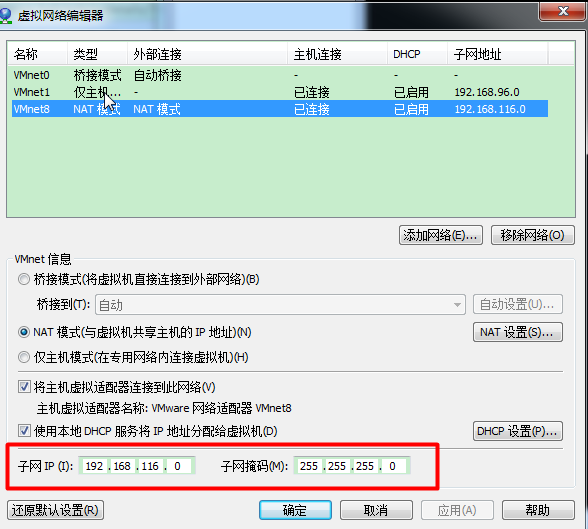Click the DHCP column header
Image resolution: width=588 pixels, height=529 pixels.
click(x=417, y=54)
